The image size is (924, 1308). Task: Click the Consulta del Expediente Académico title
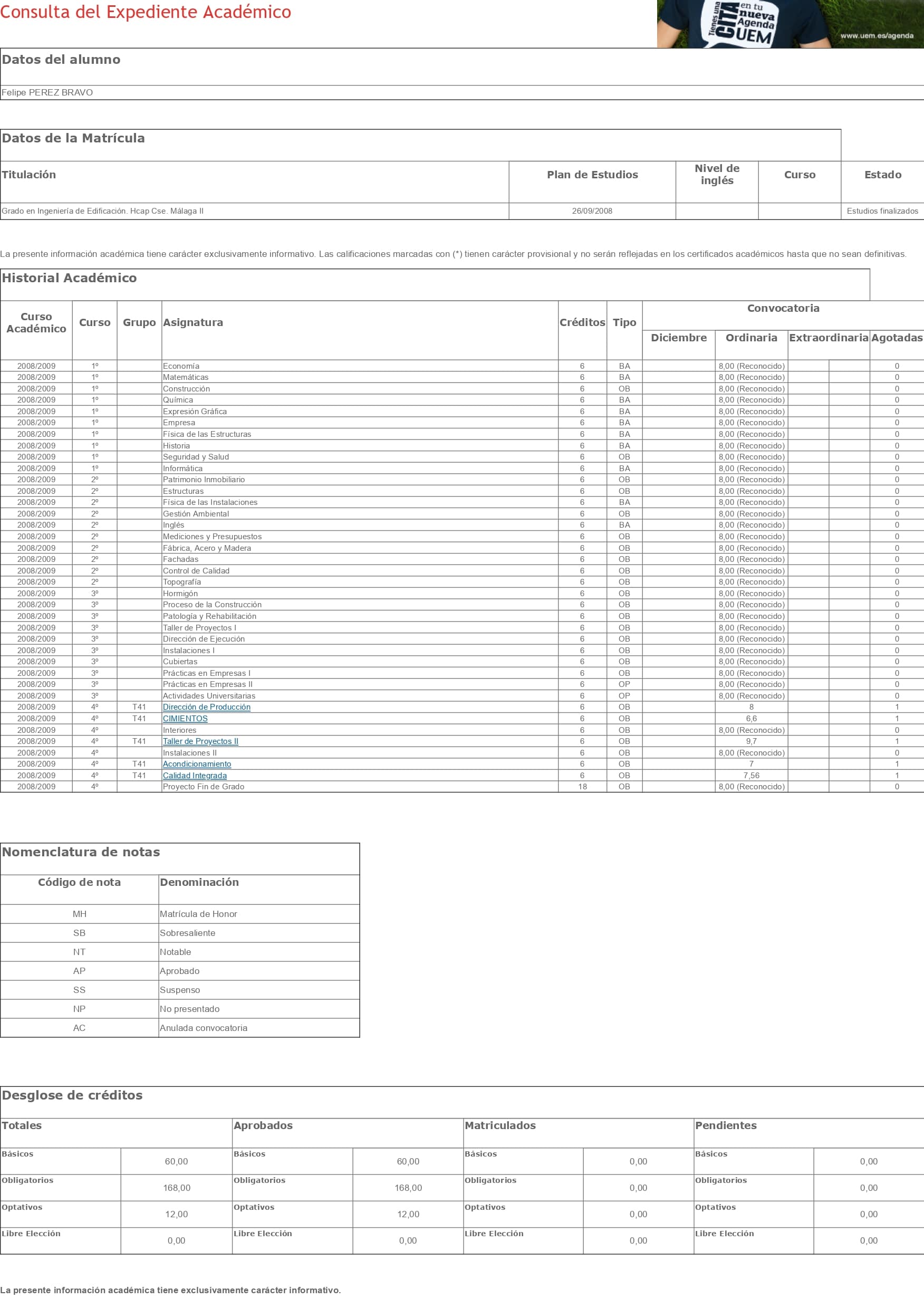click(146, 12)
